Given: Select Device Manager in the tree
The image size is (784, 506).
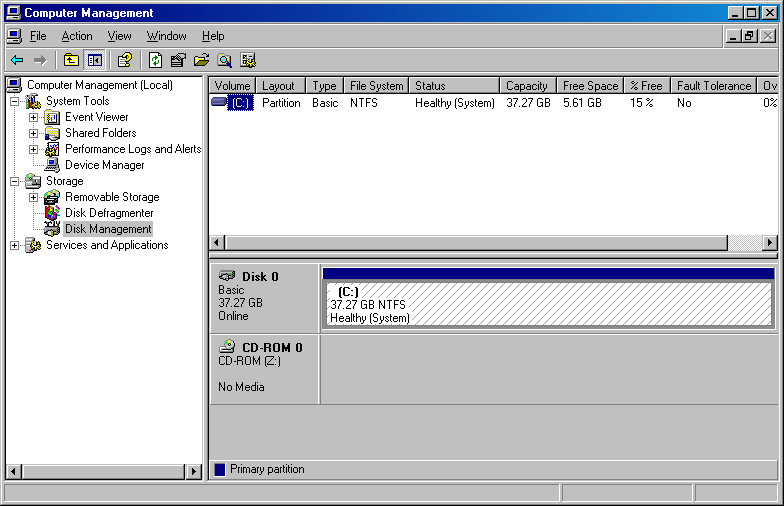Looking at the screenshot, I should [x=104, y=165].
